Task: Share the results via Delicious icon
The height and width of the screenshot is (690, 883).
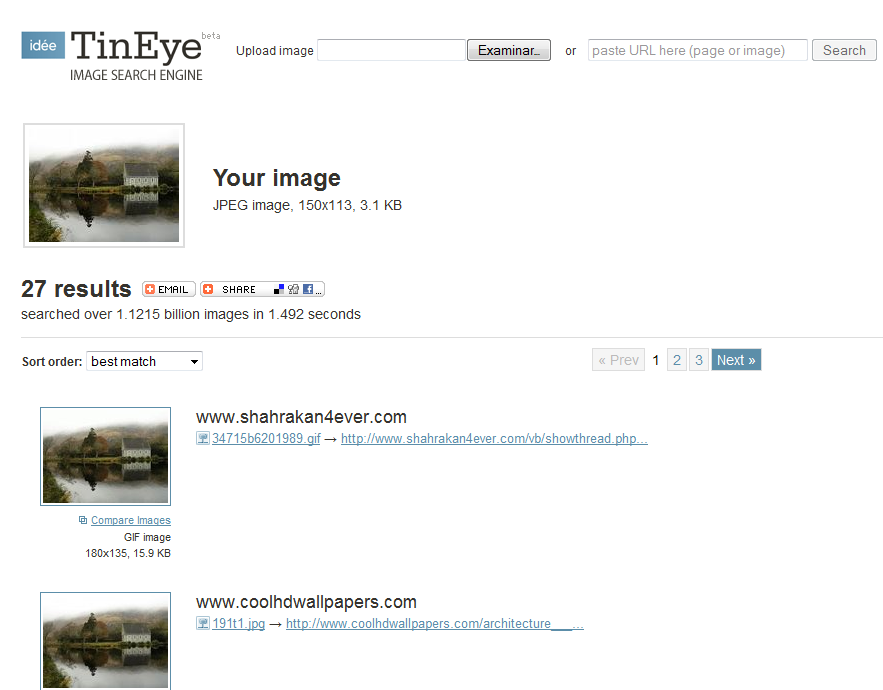Action: [x=280, y=288]
